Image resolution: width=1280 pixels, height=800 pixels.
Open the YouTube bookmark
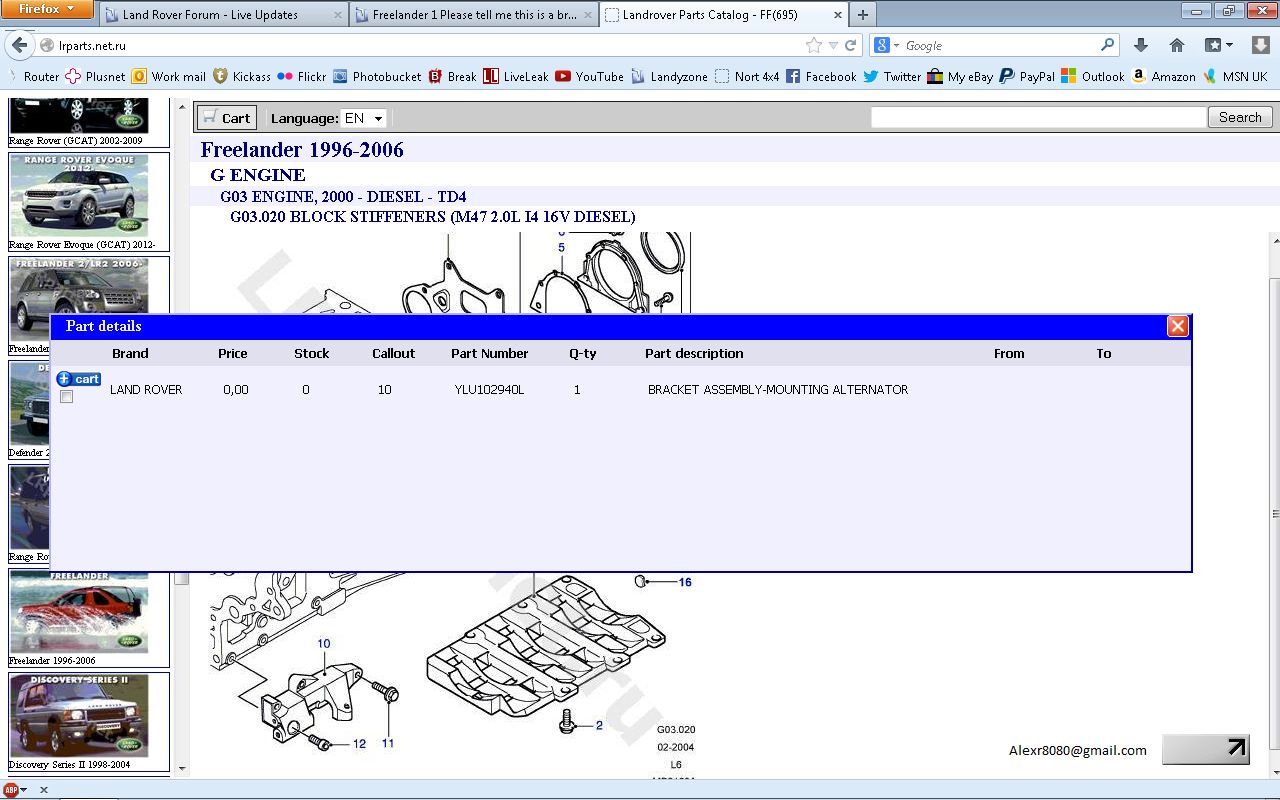(590, 76)
